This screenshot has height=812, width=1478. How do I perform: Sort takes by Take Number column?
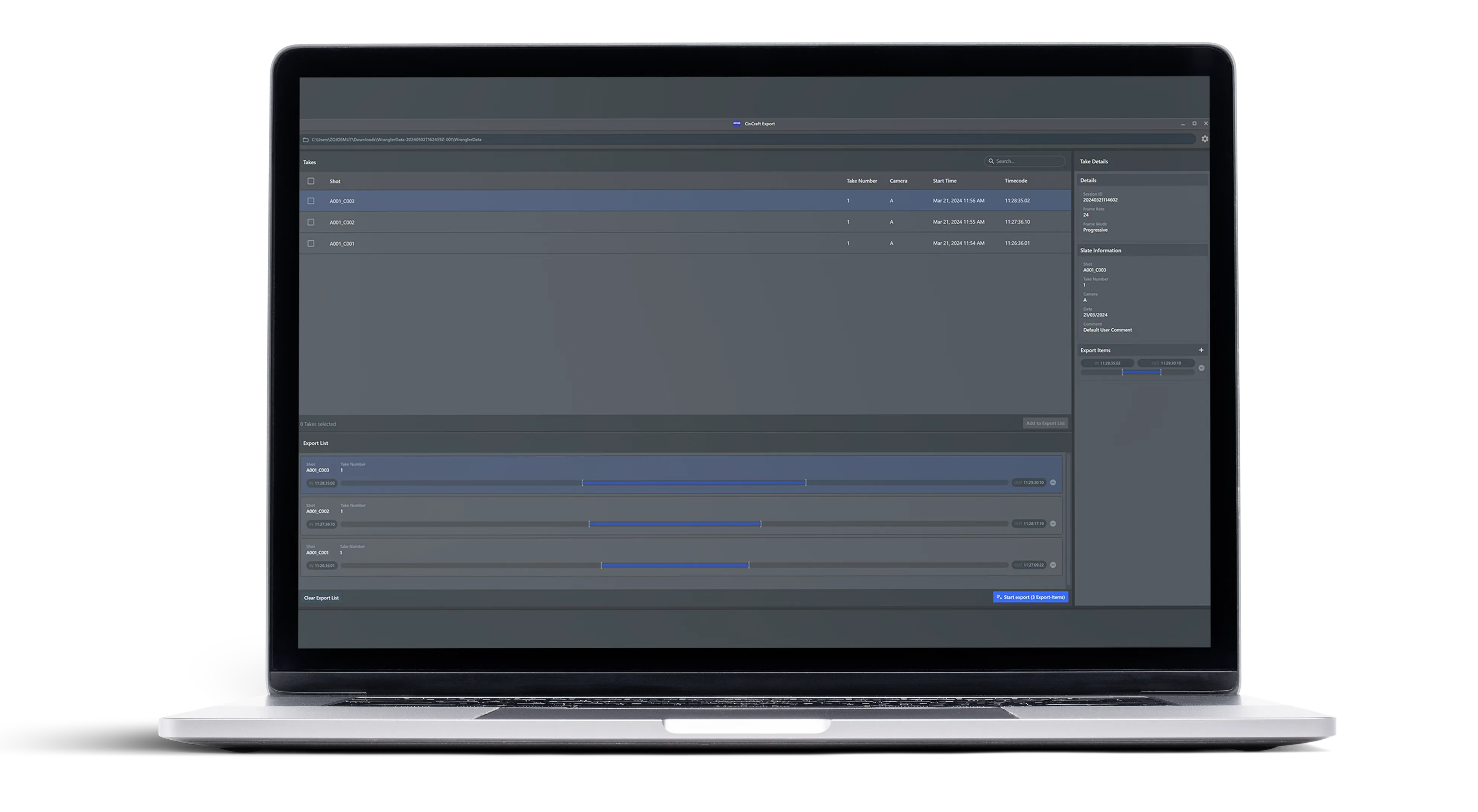pyautogui.click(x=862, y=181)
